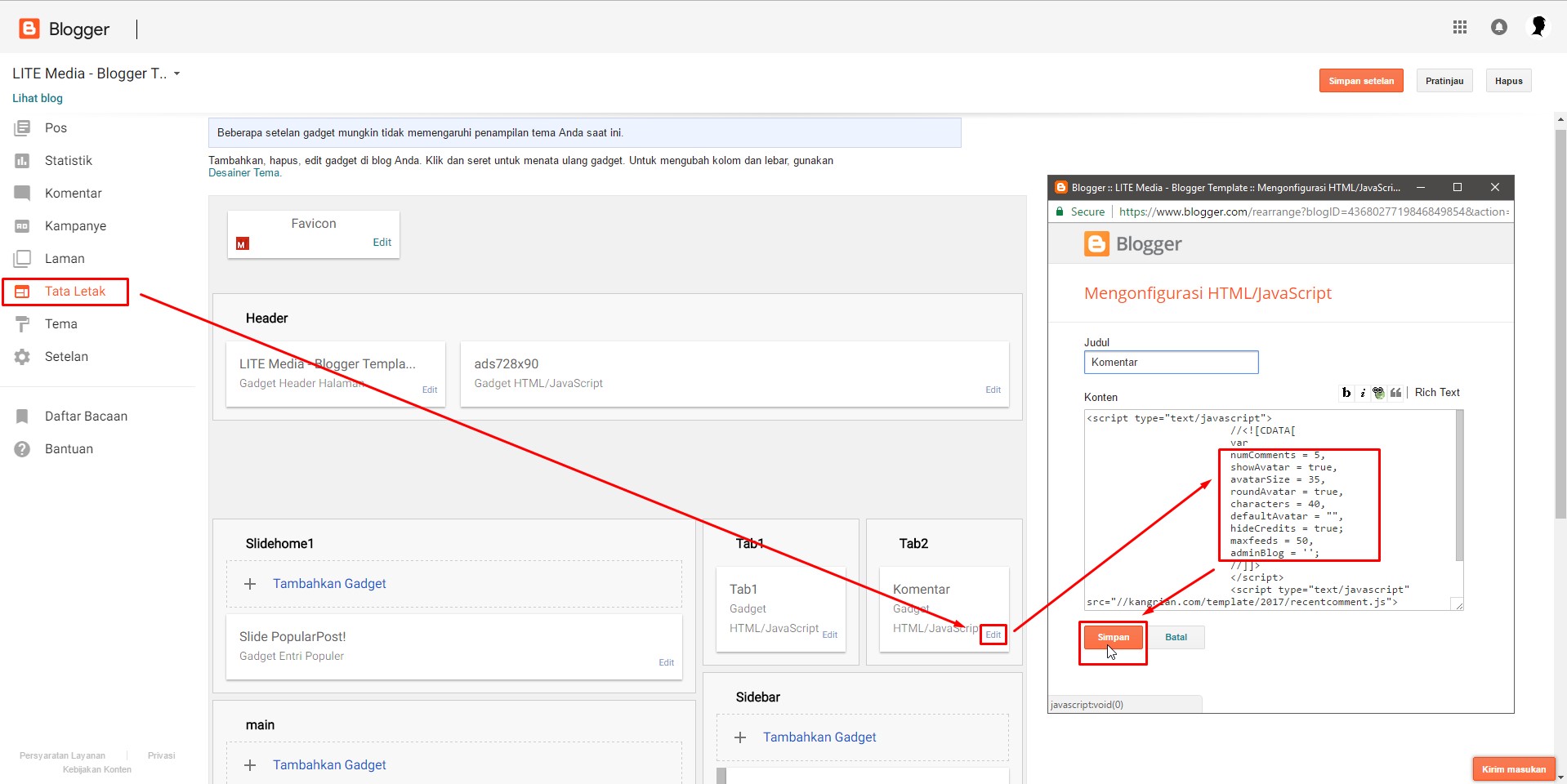The image size is (1567, 784).
Task: Add a gadget to Slidehome1
Action: tap(329, 584)
